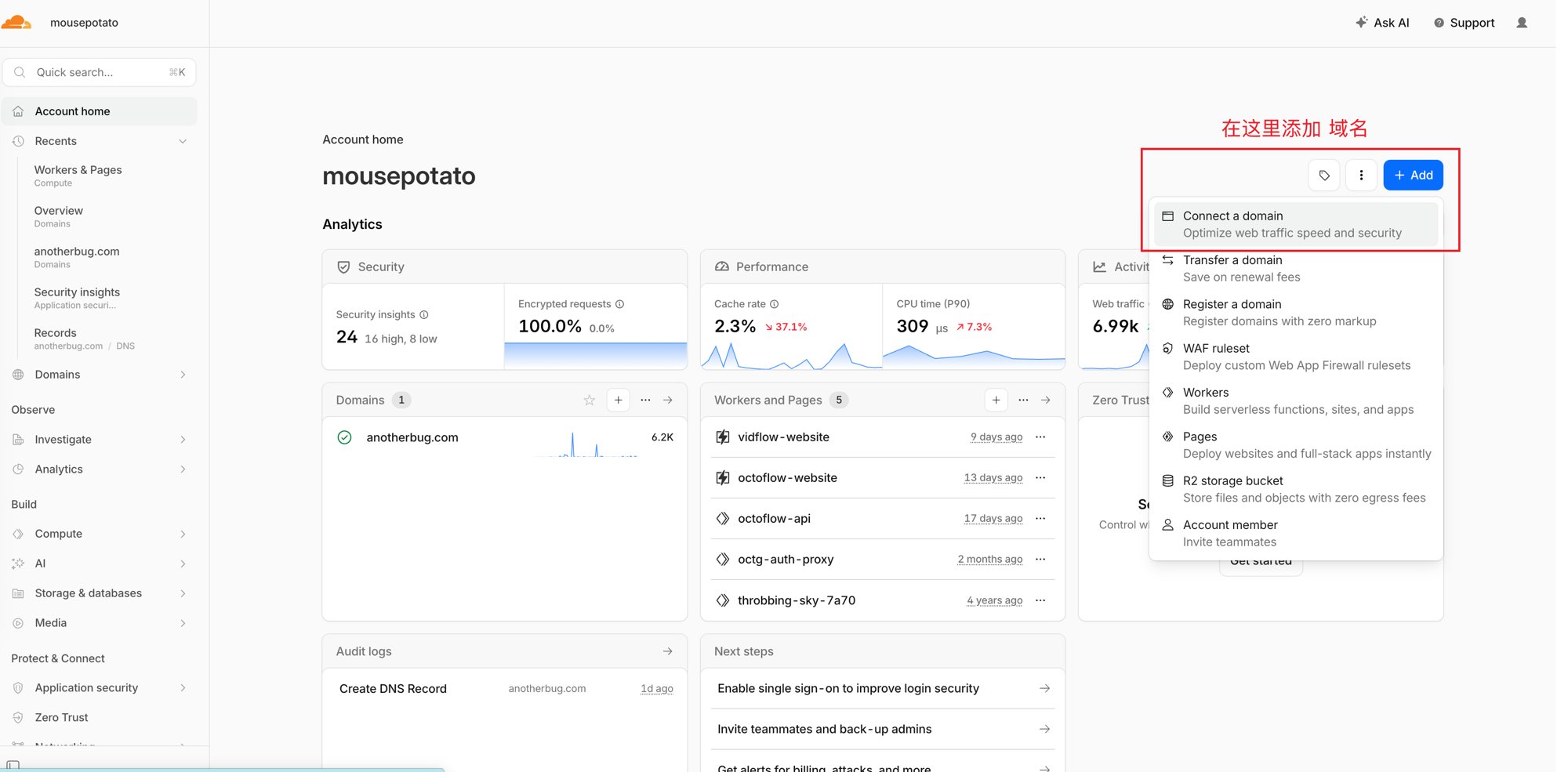Click the plus icon in Domains card
The height and width of the screenshot is (772, 1568).
618,400
